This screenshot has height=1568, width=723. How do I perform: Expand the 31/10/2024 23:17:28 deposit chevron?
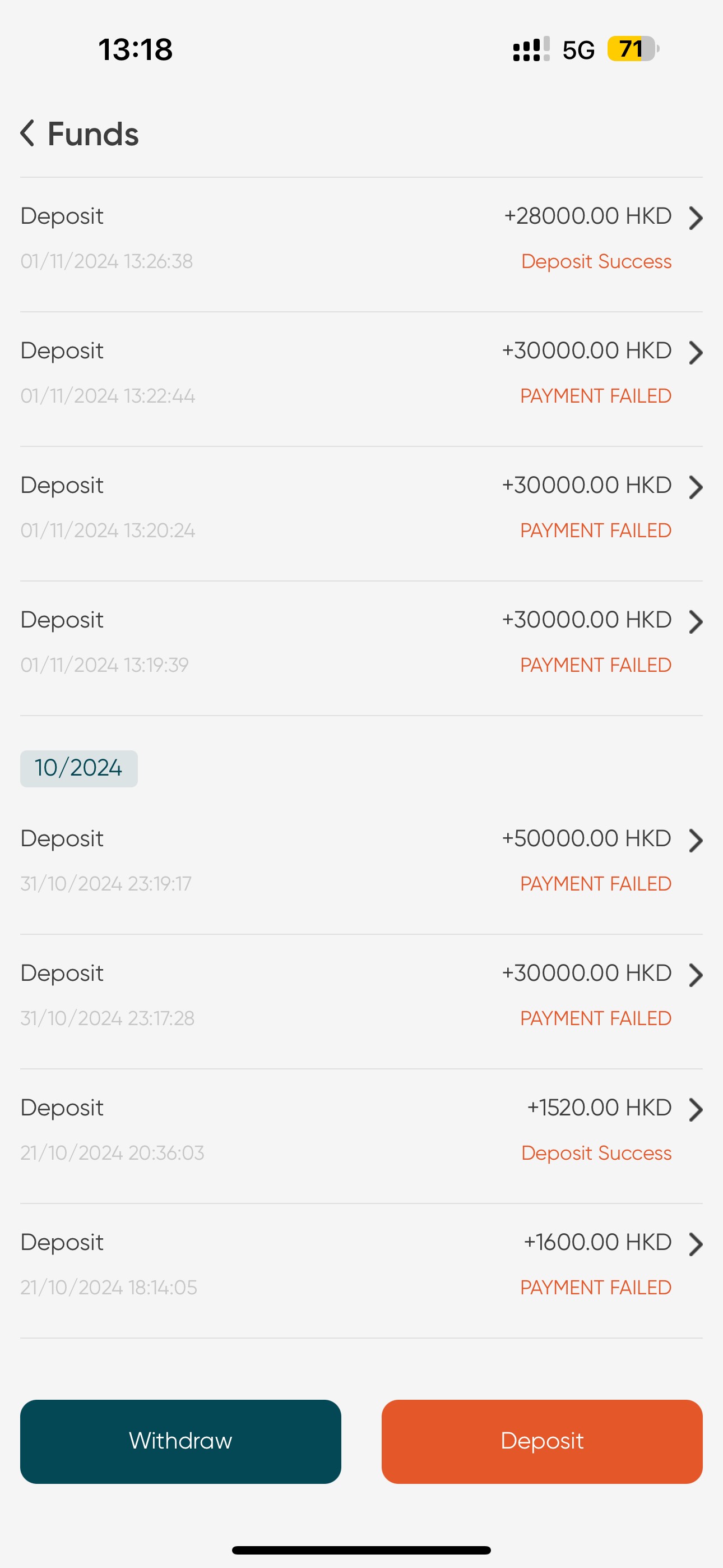coord(696,975)
